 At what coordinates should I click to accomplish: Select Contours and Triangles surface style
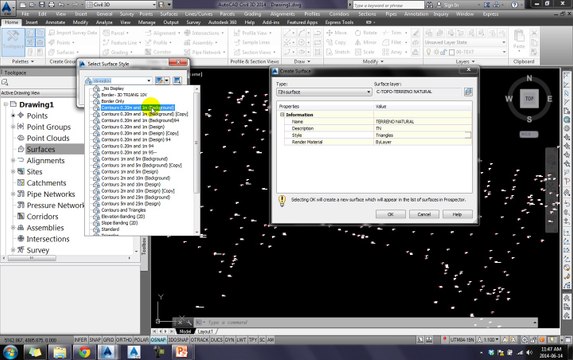pyautogui.click(x=124, y=210)
